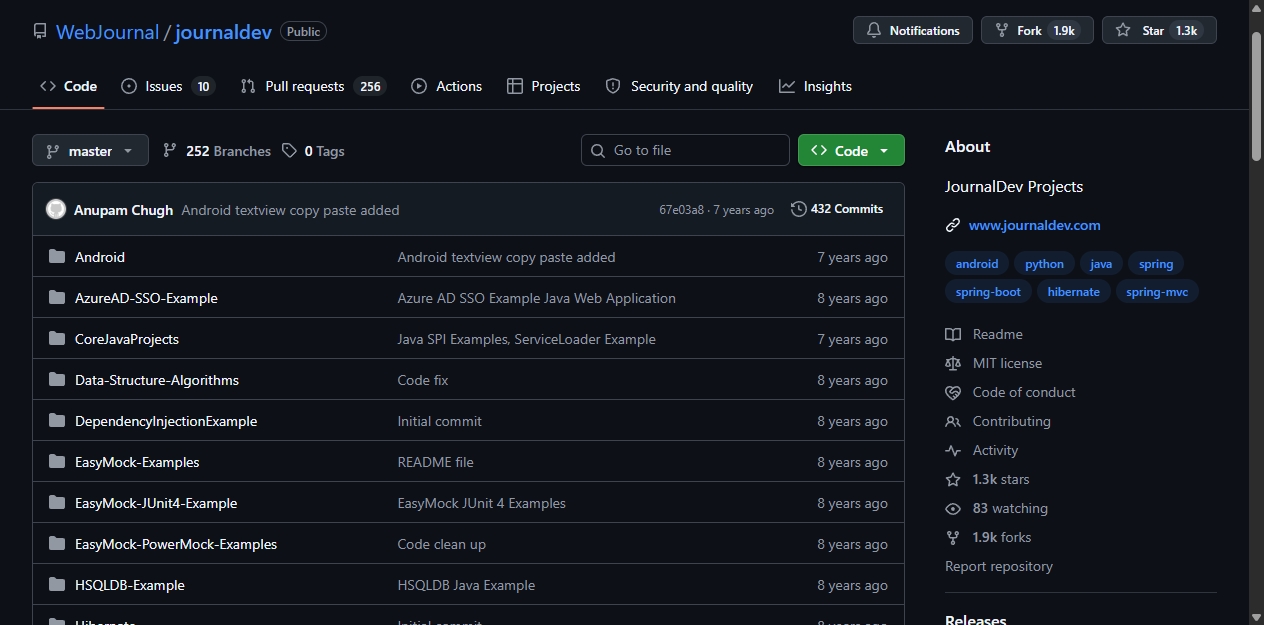Click the Anupam Chugh avatar image
Screen dimensions: 1264x625
click(56, 209)
